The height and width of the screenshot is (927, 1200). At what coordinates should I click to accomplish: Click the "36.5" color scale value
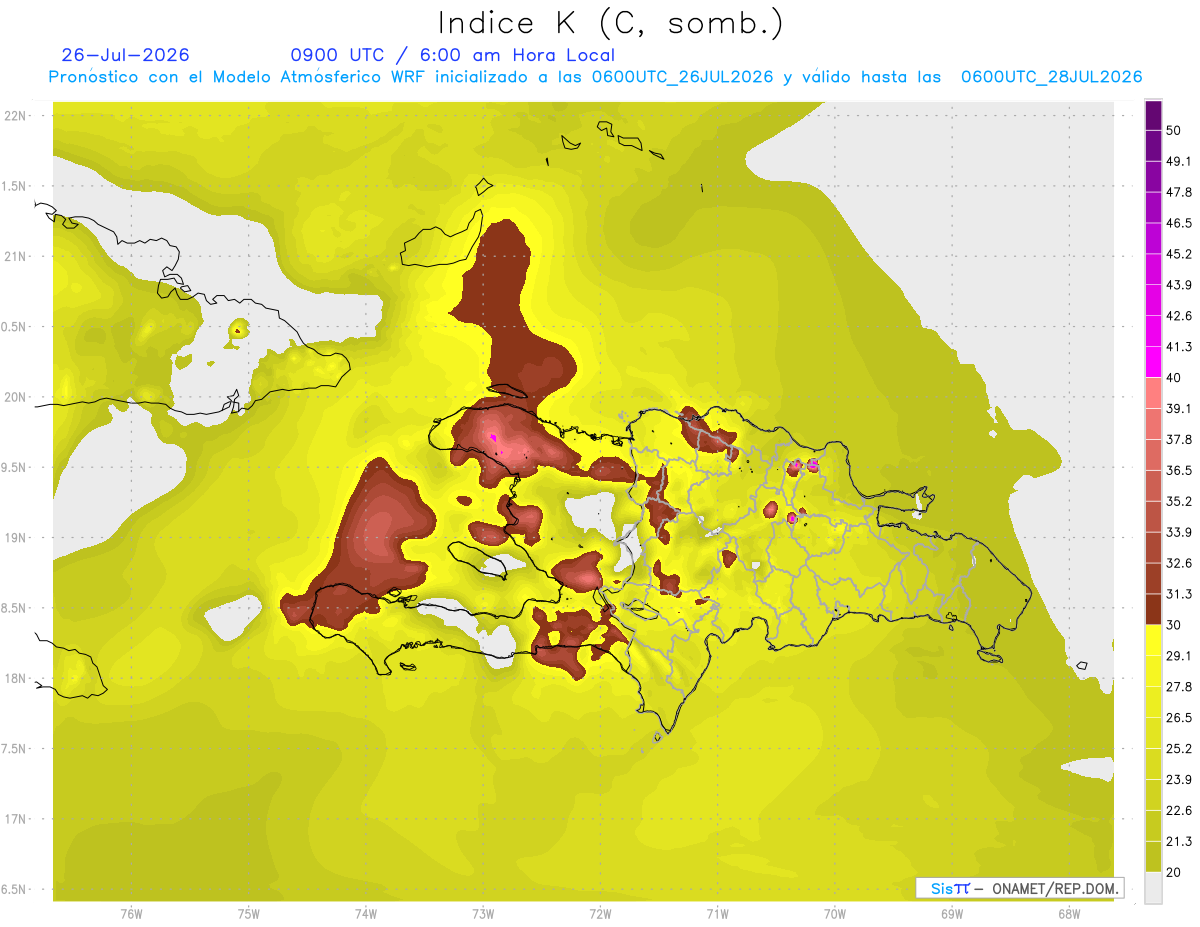[1180, 471]
